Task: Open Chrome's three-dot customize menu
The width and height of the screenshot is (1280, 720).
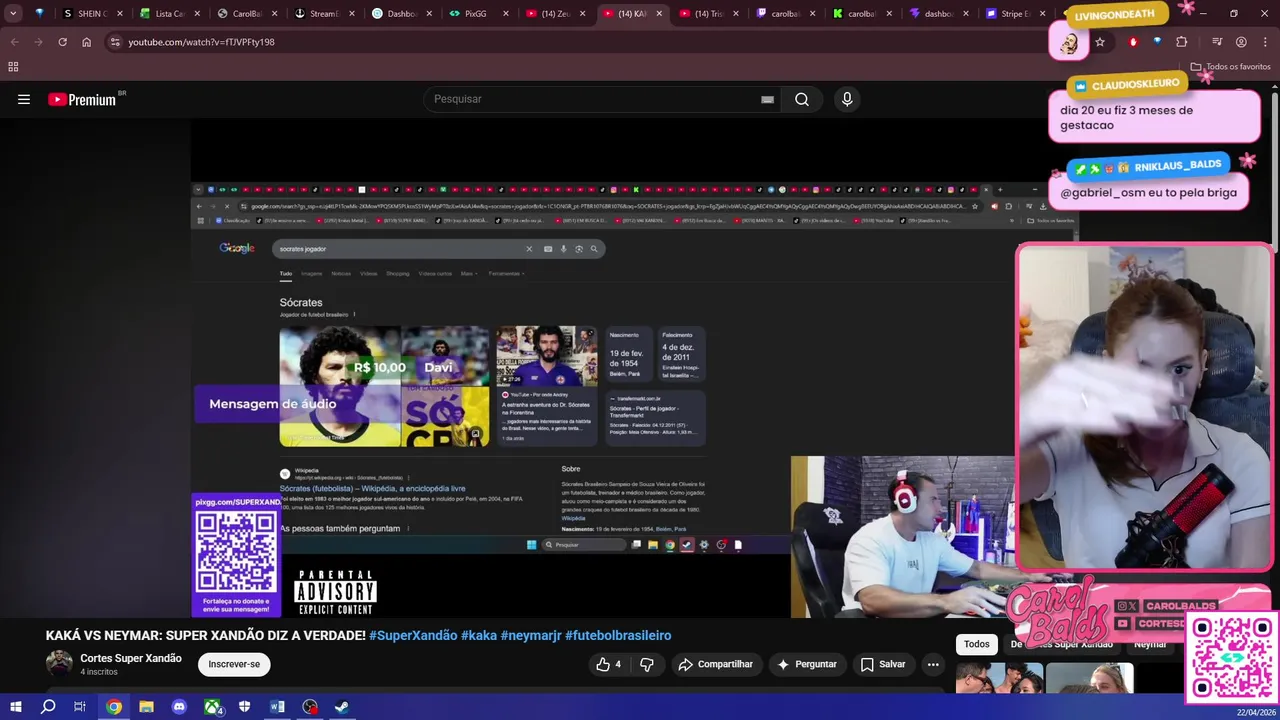Action: pyautogui.click(x=1265, y=42)
